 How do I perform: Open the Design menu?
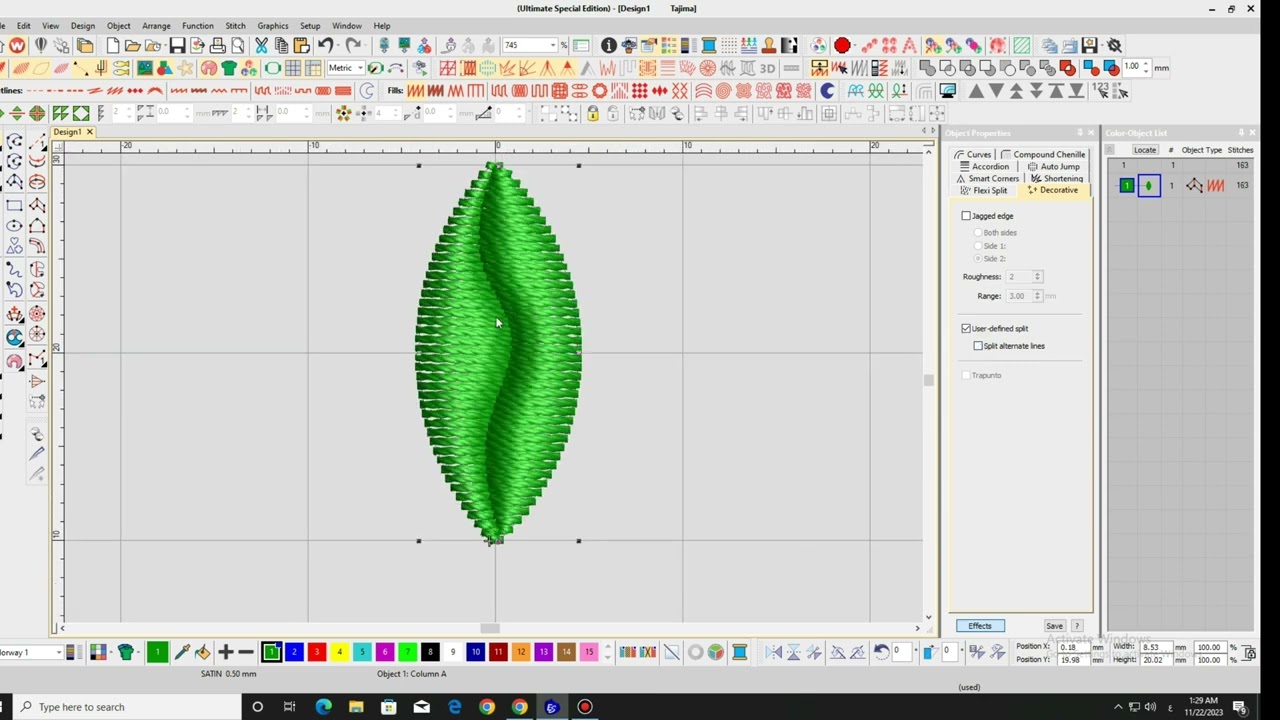point(83,26)
